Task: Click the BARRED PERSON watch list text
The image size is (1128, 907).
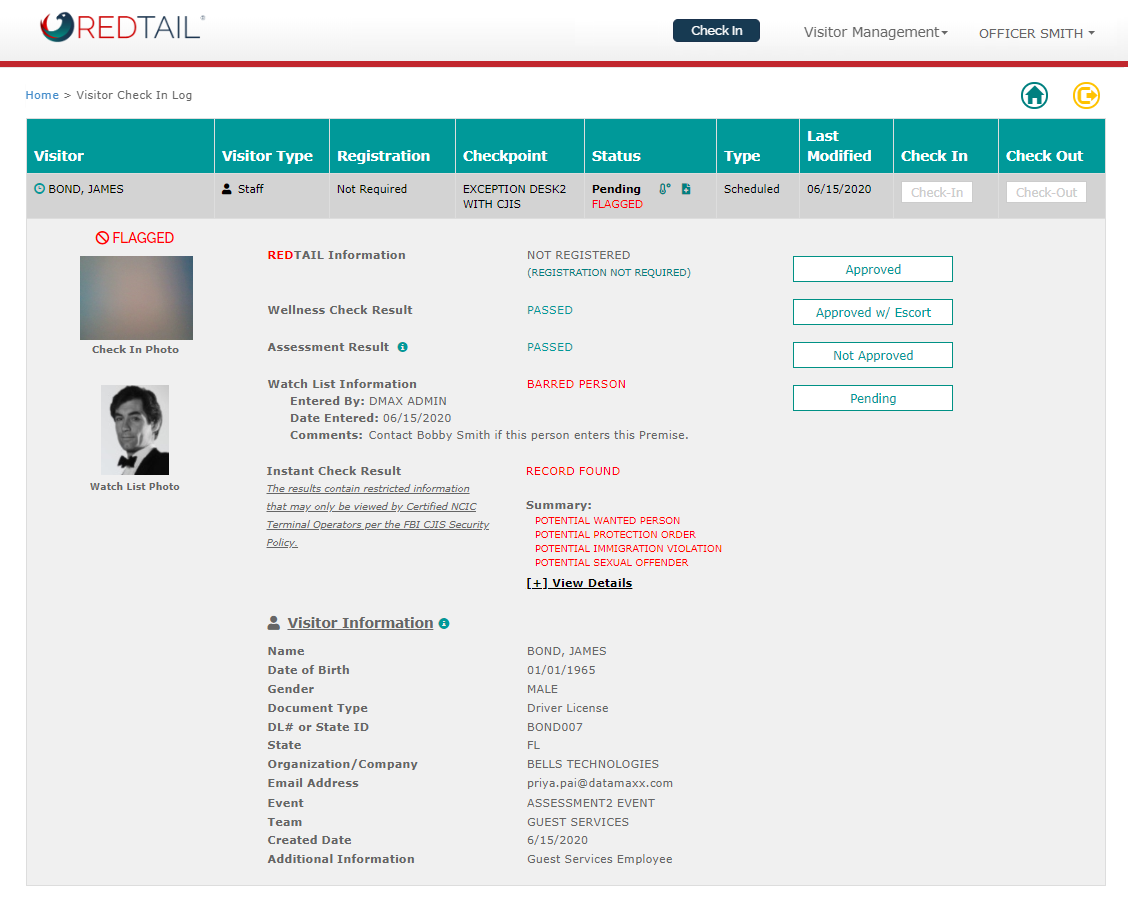Action: click(576, 384)
